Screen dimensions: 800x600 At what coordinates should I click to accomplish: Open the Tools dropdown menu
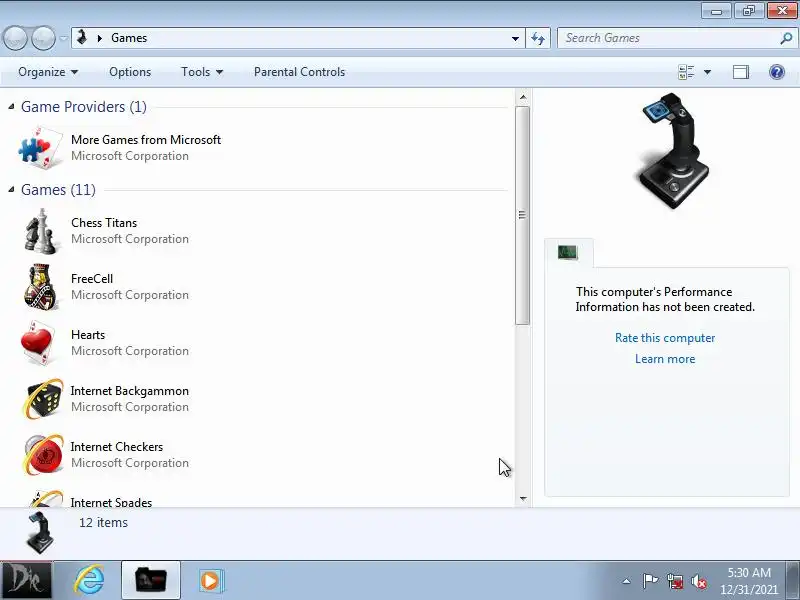tap(202, 72)
